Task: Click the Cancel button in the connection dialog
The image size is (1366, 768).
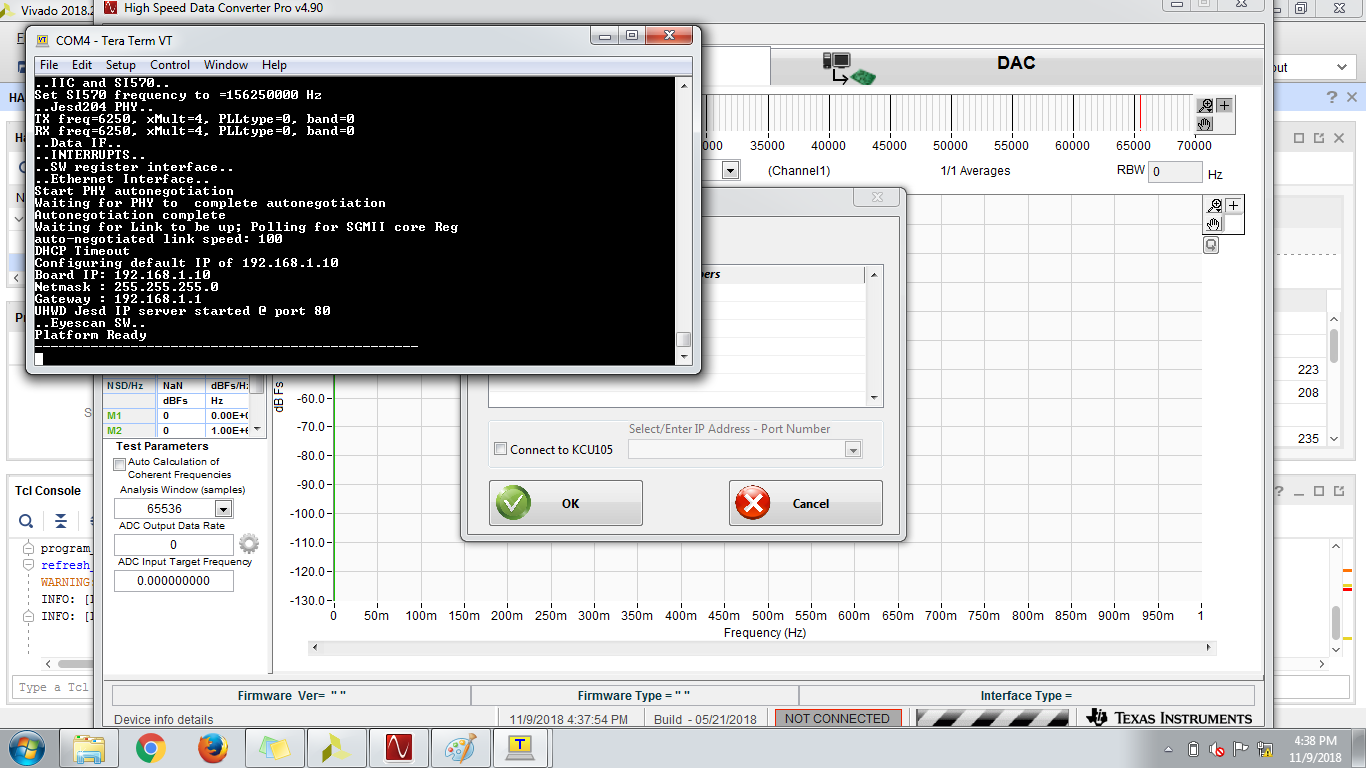Action: point(806,503)
